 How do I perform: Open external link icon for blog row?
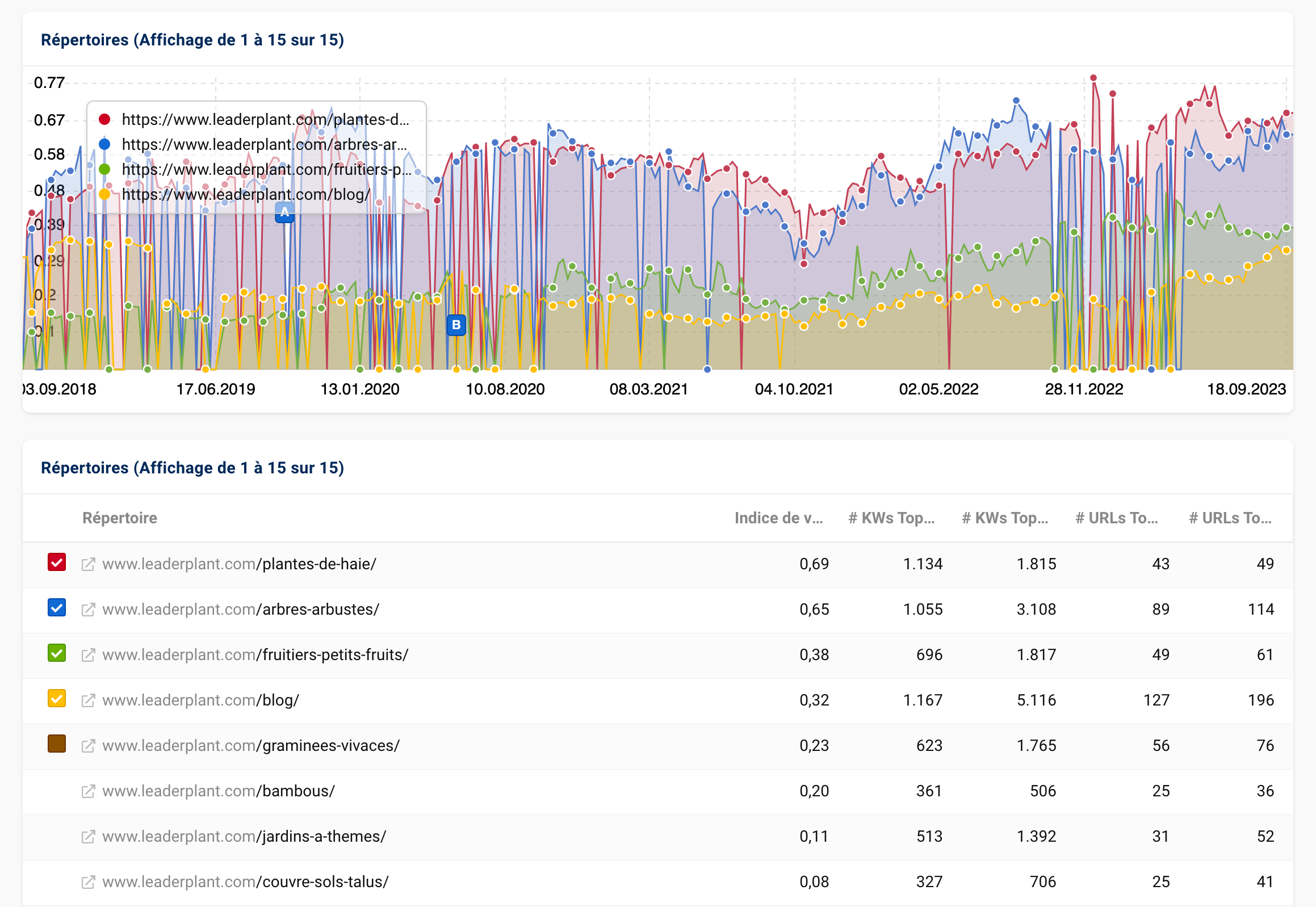pos(88,701)
